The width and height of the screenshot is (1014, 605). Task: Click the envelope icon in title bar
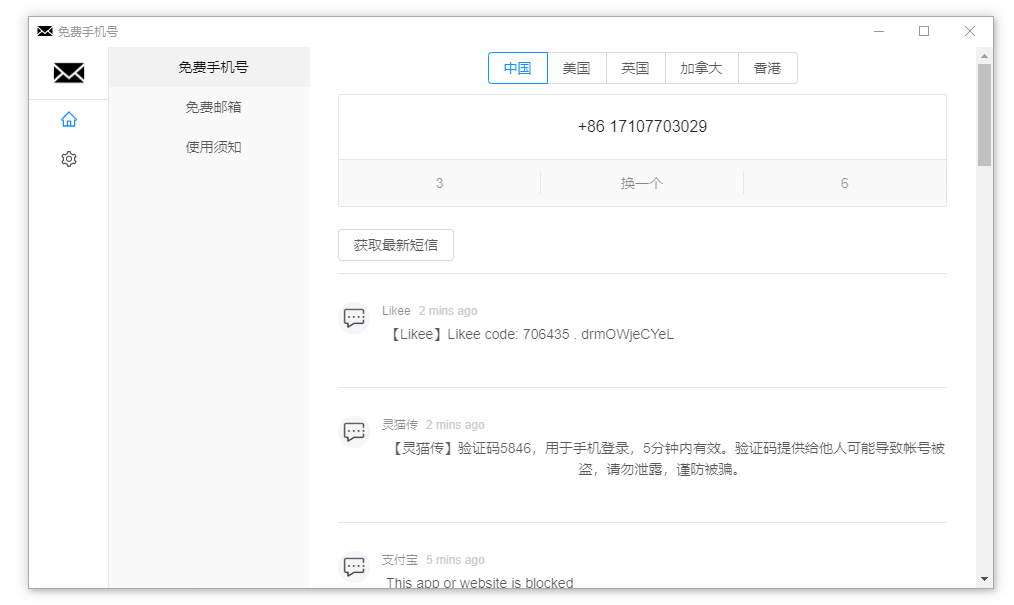point(45,31)
